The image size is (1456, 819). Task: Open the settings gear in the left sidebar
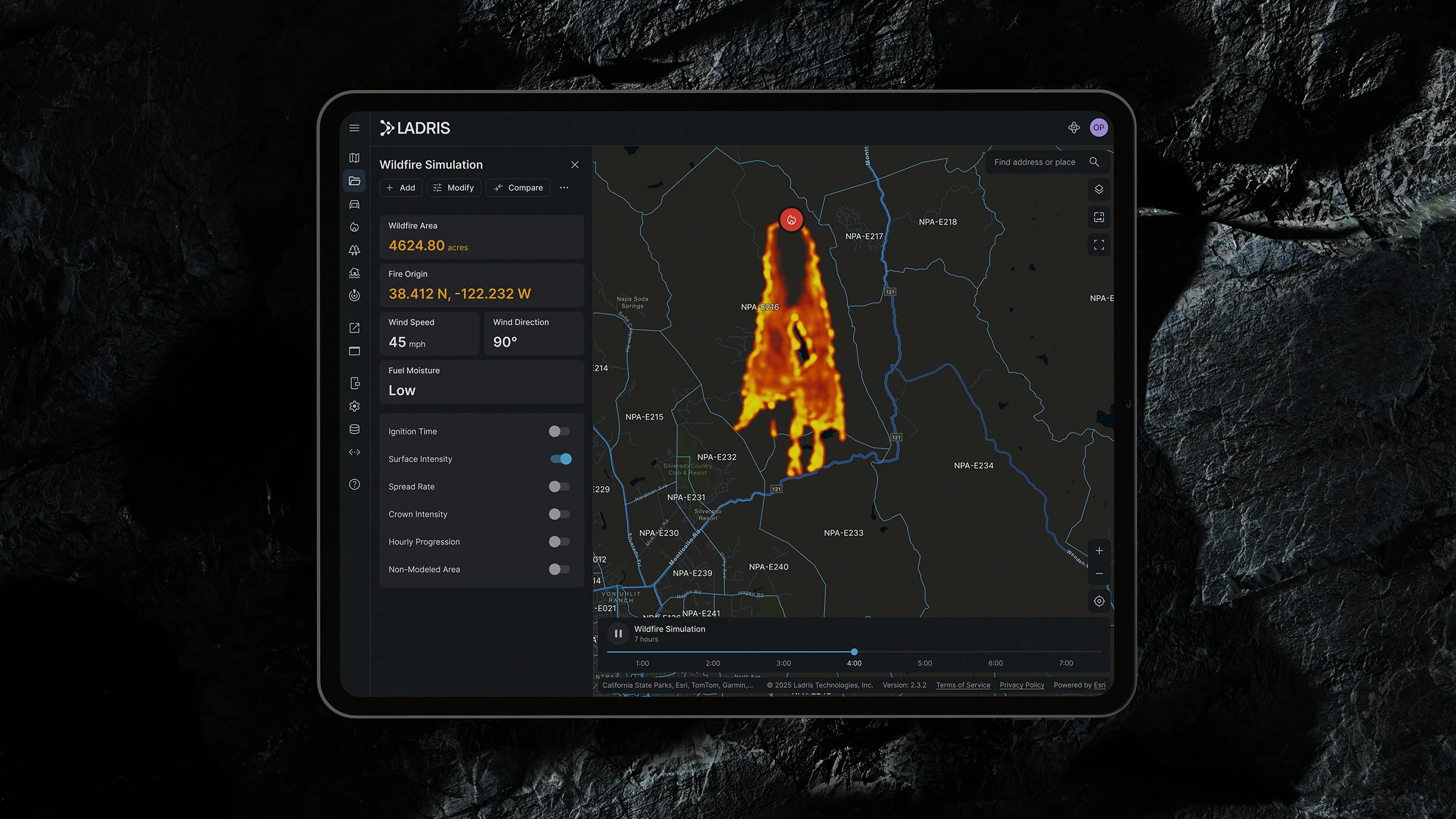pyautogui.click(x=355, y=406)
